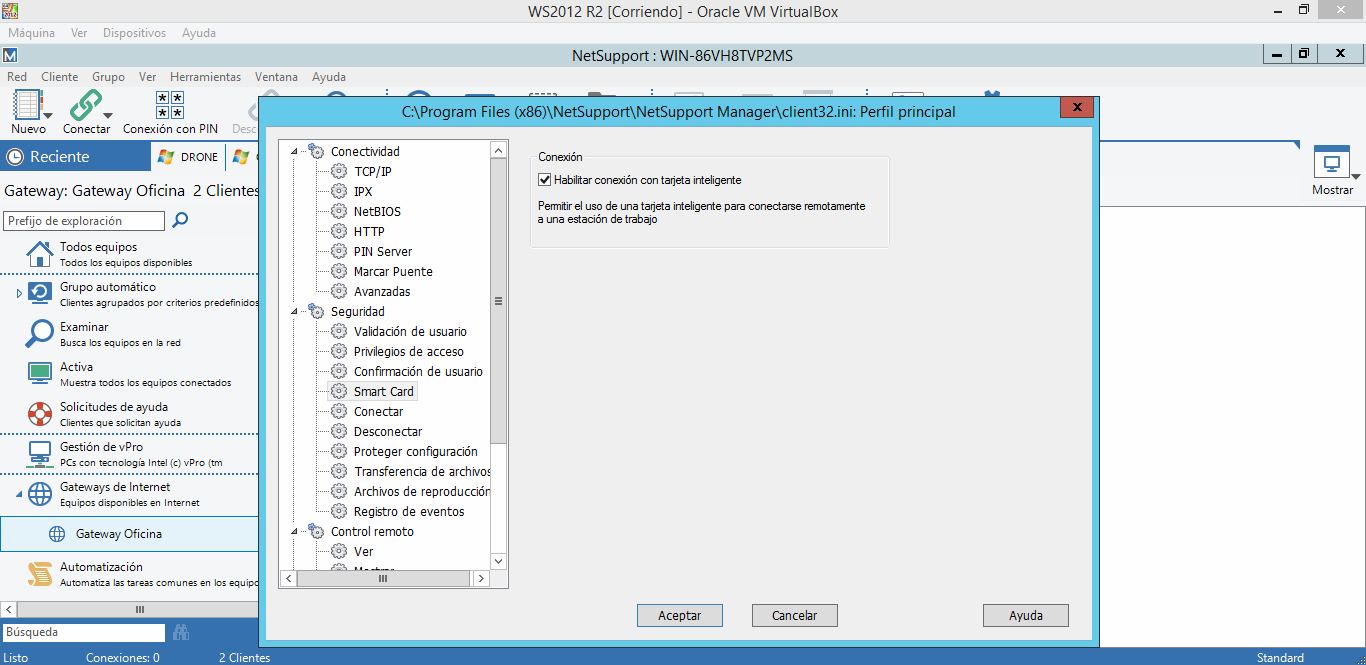1366x665 pixels.
Task: Click the search magnifier beside Prefijo de exploración
Action: click(181, 220)
